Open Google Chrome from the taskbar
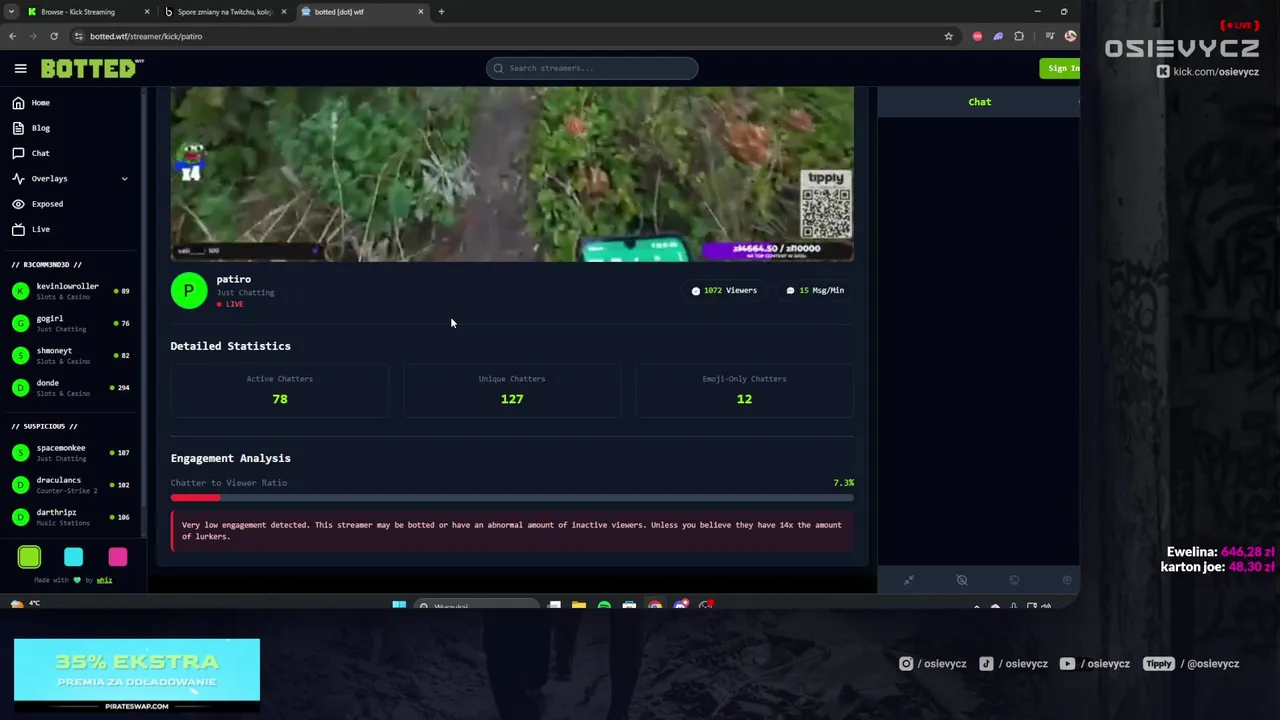This screenshot has width=1280, height=720. [x=654, y=605]
